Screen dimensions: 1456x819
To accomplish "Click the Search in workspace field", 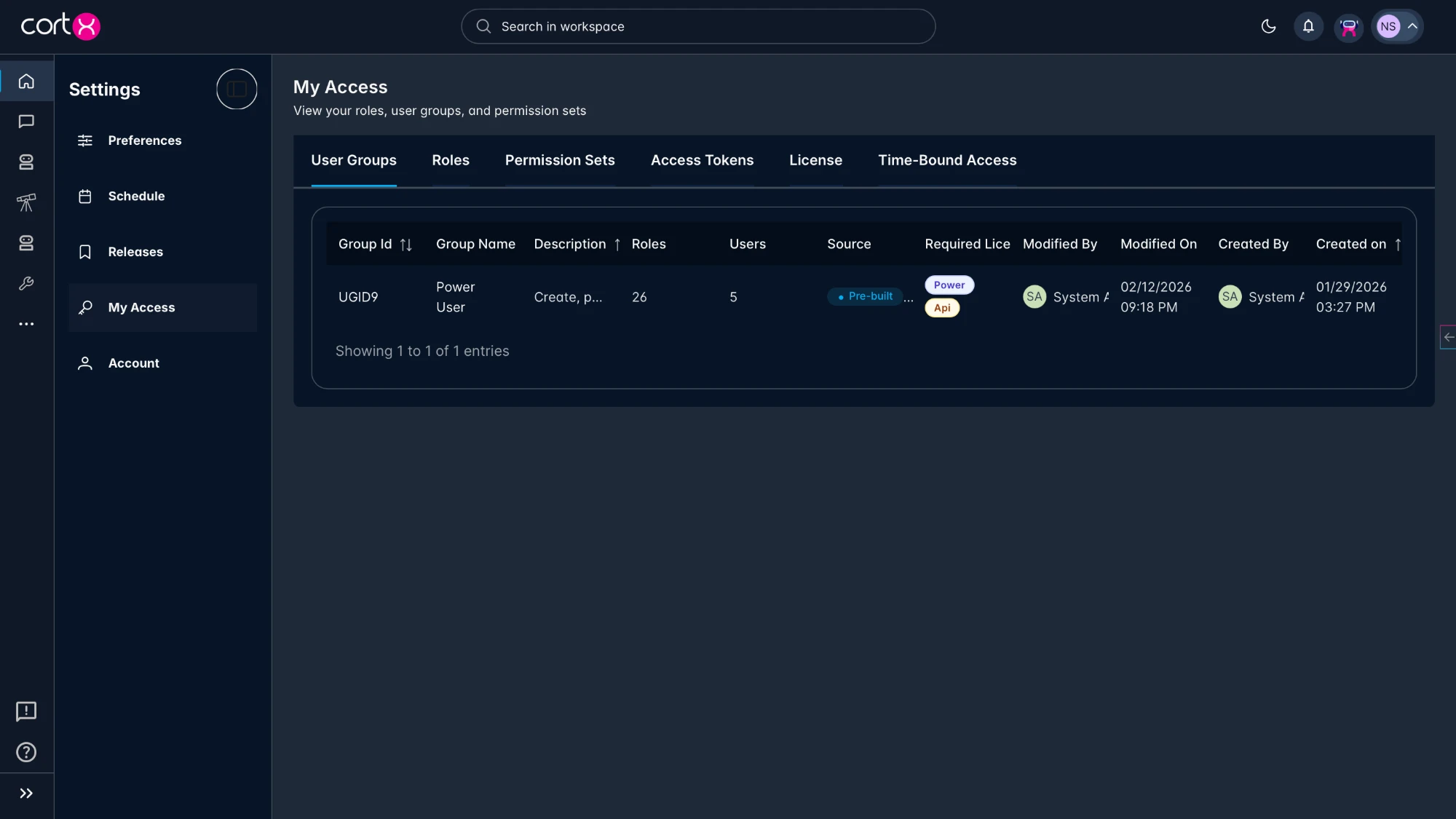I will click(x=698, y=26).
